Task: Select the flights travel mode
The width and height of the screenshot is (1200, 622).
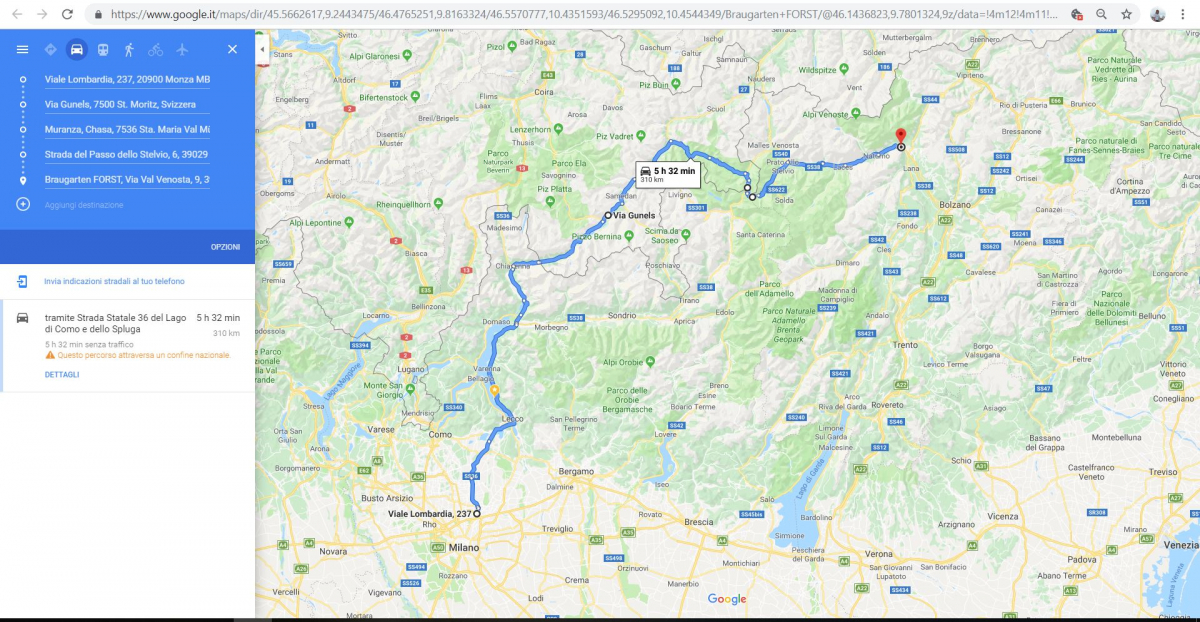Action: 181,49
